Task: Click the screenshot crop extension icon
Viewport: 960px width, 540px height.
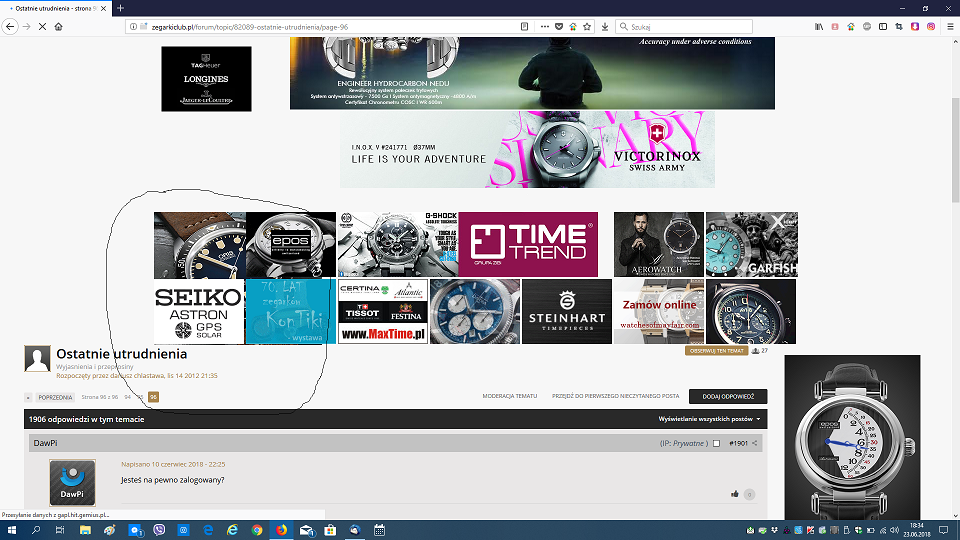Action: [899, 27]
